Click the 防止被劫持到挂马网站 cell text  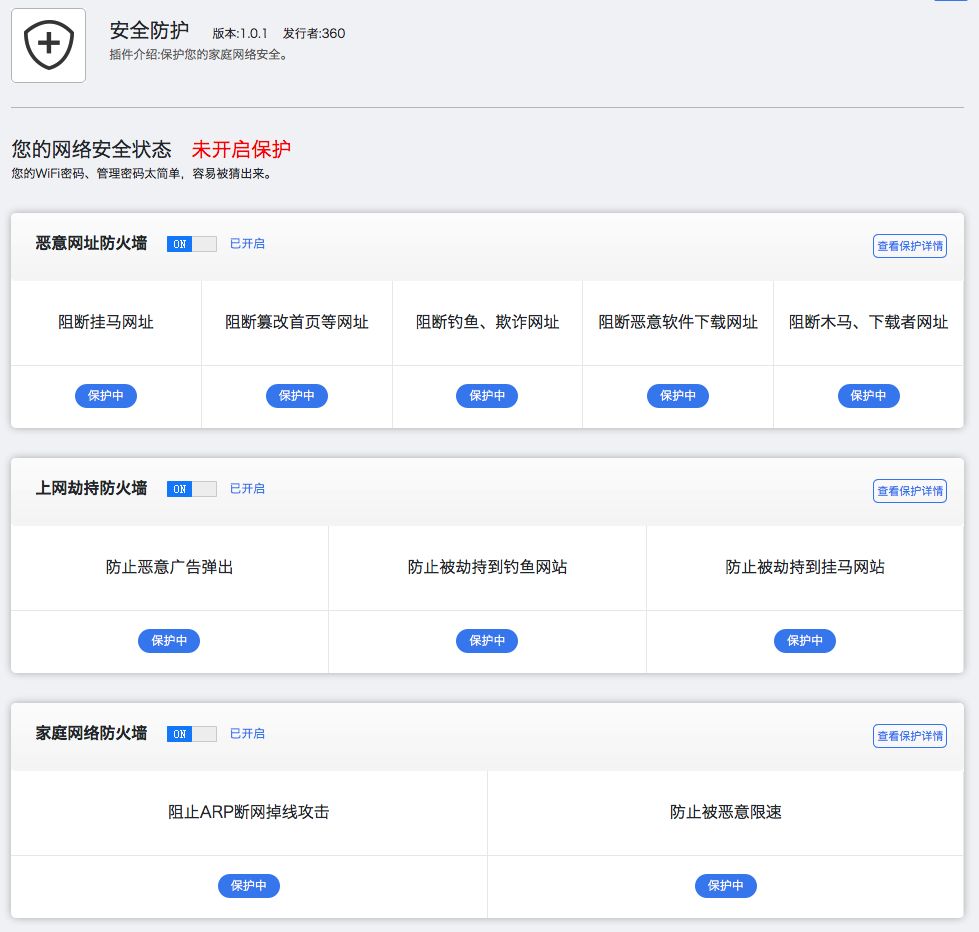[x=805, y=567]
